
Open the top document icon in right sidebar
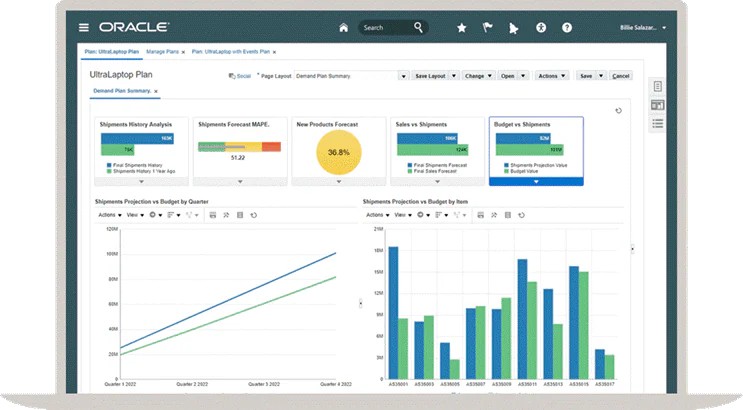click(x=658, y=86)
